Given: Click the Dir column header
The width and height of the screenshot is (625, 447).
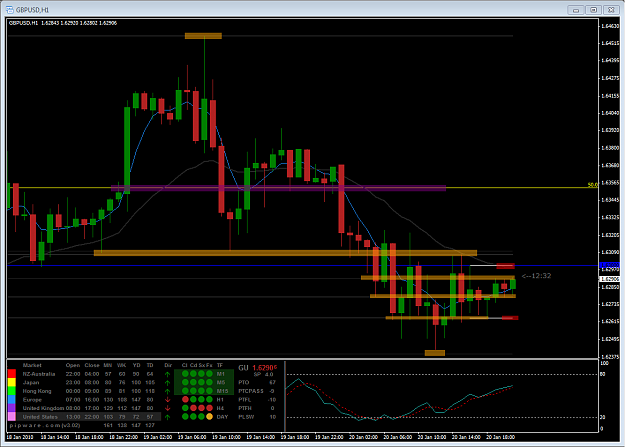Looking at the screenshot, I should (x=168, y=365).
